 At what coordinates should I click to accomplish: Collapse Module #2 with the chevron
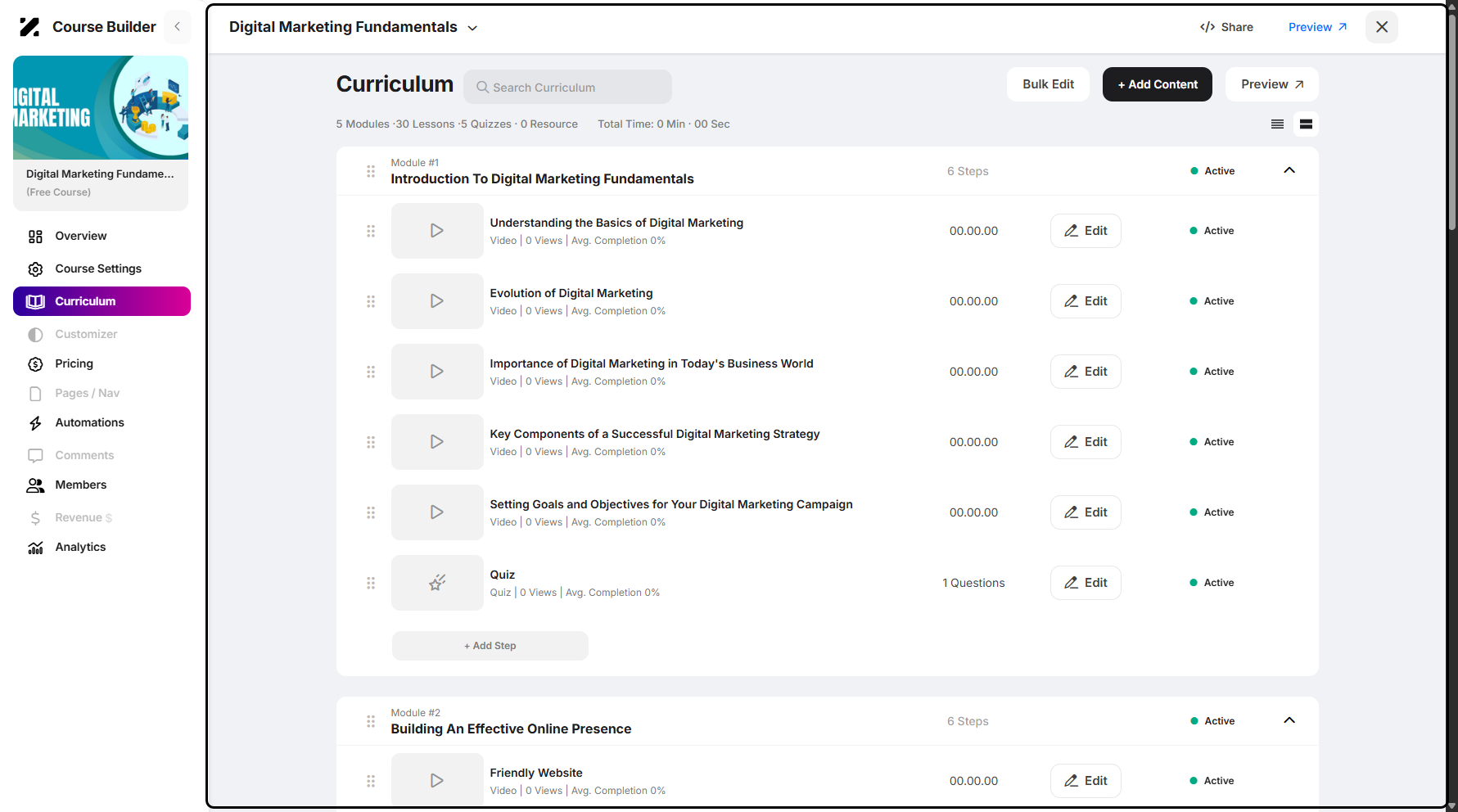(x=1289, y=720)
